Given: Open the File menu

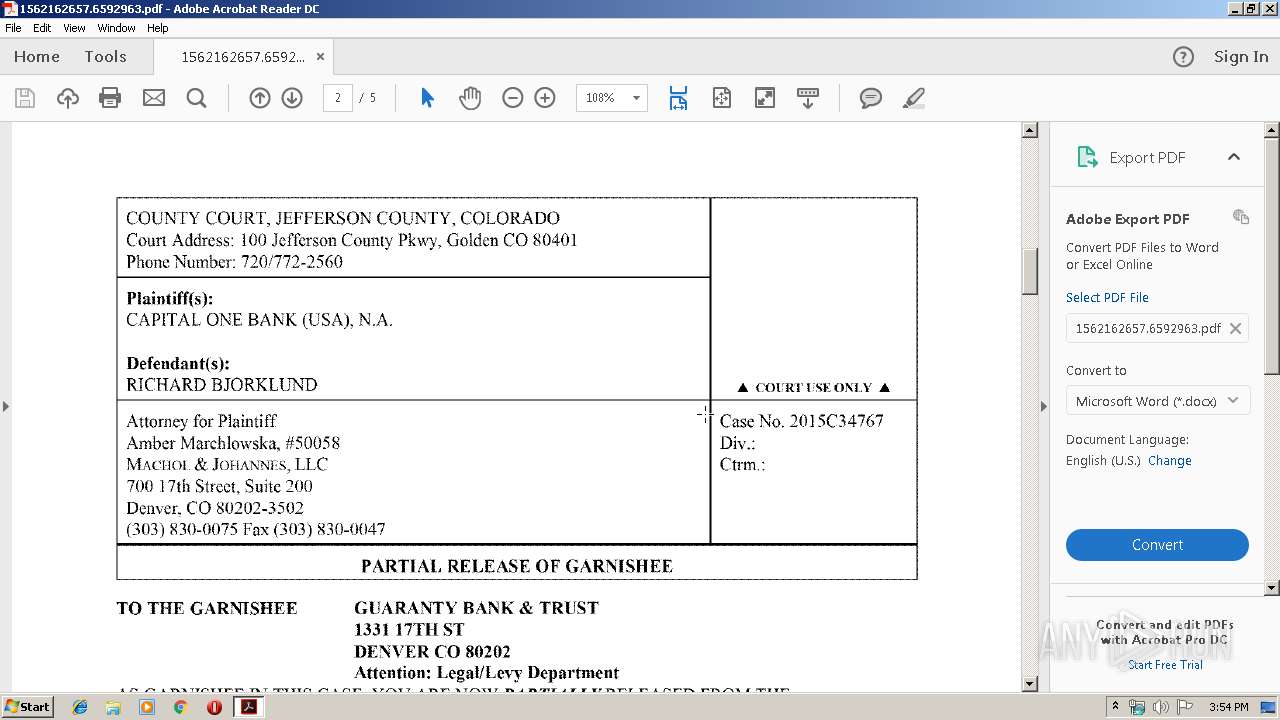Looking at the screenshot, I should pyautogui.click(x=13, y=28).
